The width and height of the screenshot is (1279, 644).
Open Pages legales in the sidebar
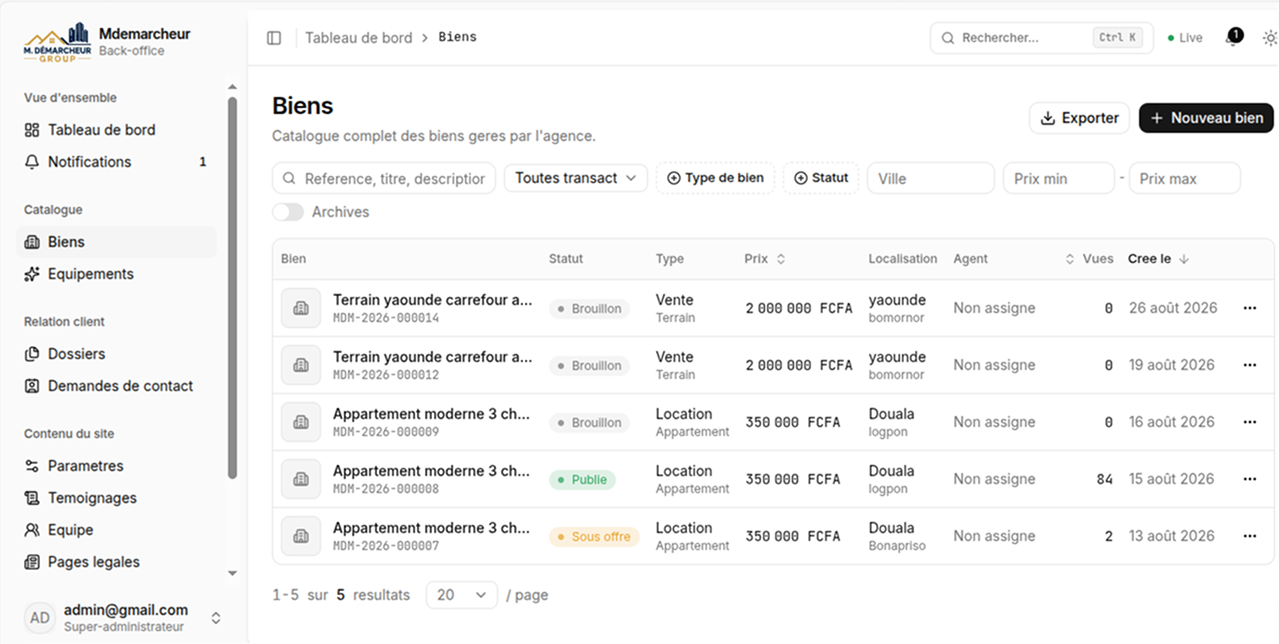pos(116,562)
